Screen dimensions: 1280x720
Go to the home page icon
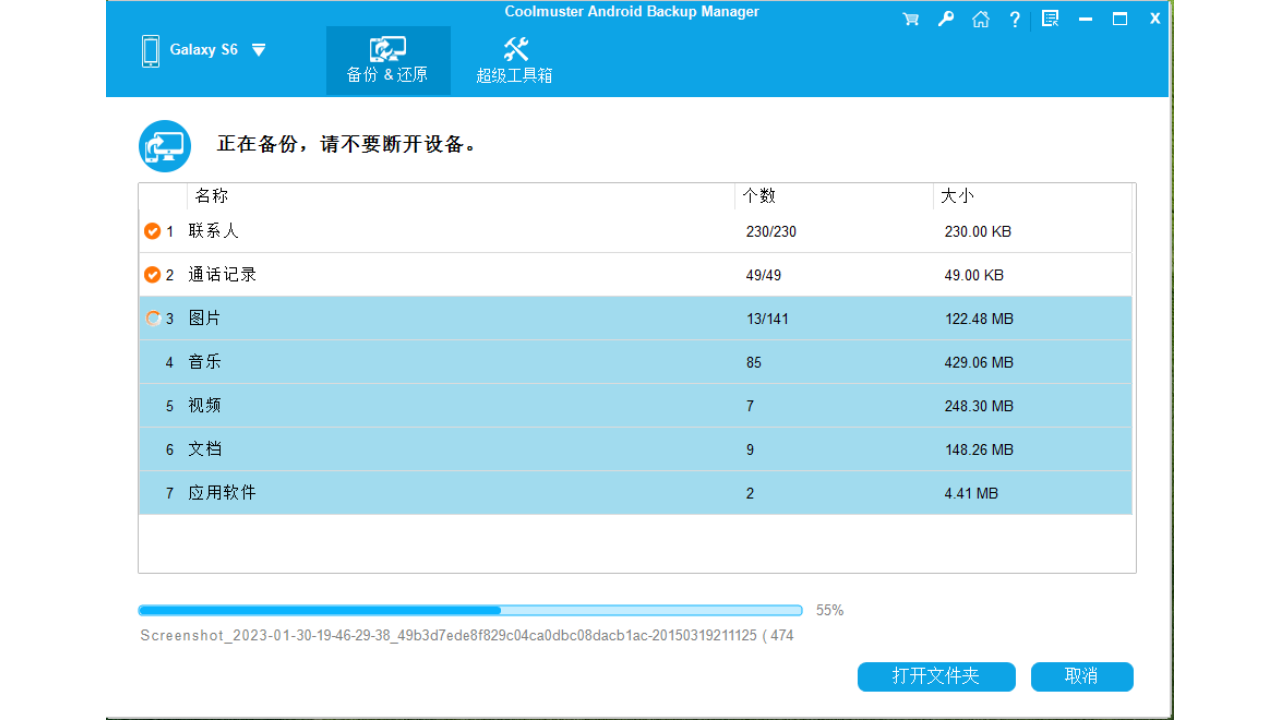(980, 18)
